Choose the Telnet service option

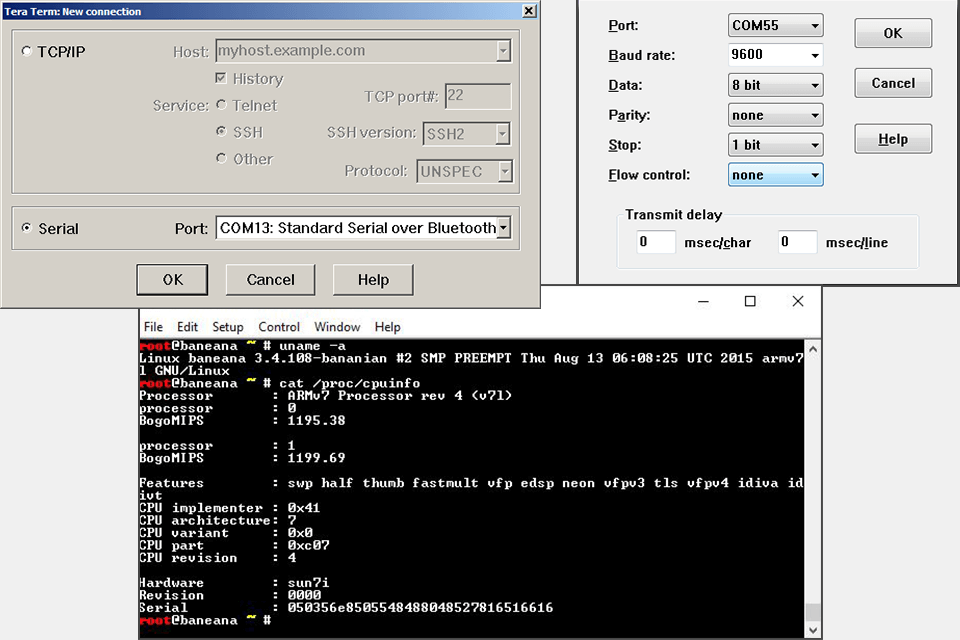tap(222, 105)
